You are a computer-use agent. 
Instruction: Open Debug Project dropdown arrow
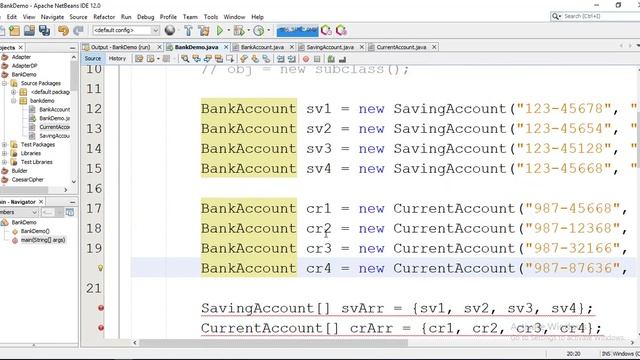point(248,31)
